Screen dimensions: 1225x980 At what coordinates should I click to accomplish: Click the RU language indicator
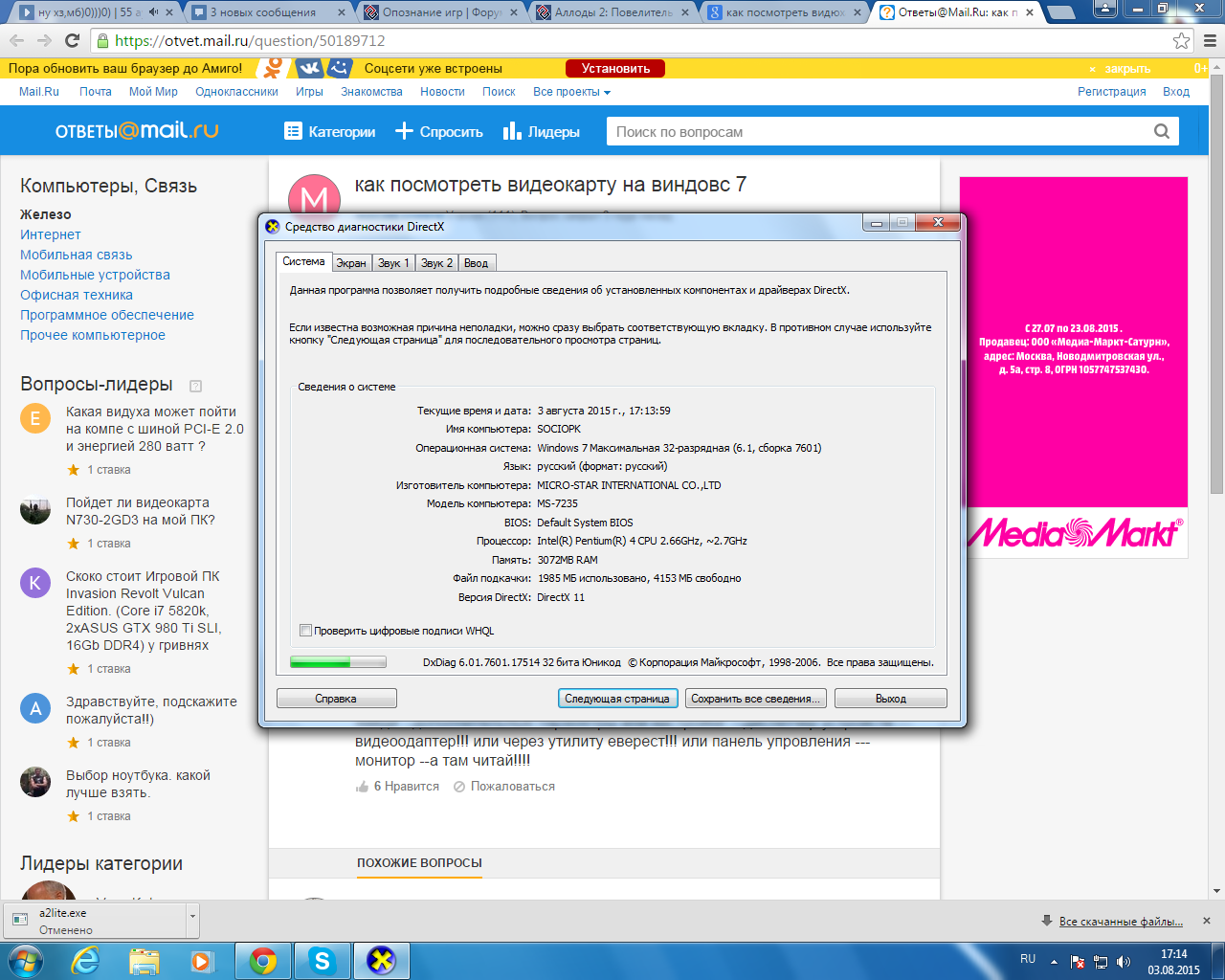pyautogui.click(x=1028, y=959)
